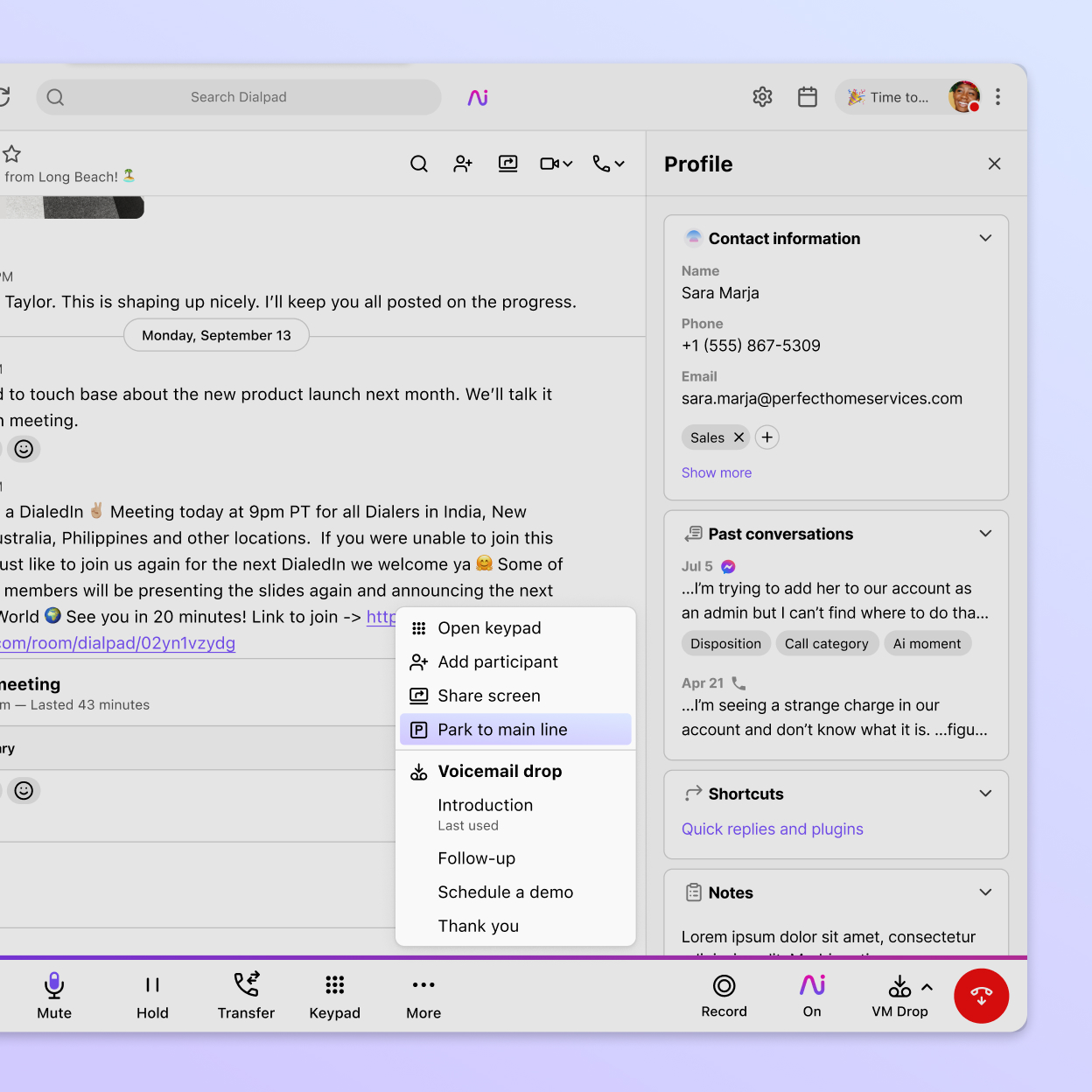The image size is (1092, 1092).
Task: Open the Transfer call icon
Action: (x=246, y=996)
